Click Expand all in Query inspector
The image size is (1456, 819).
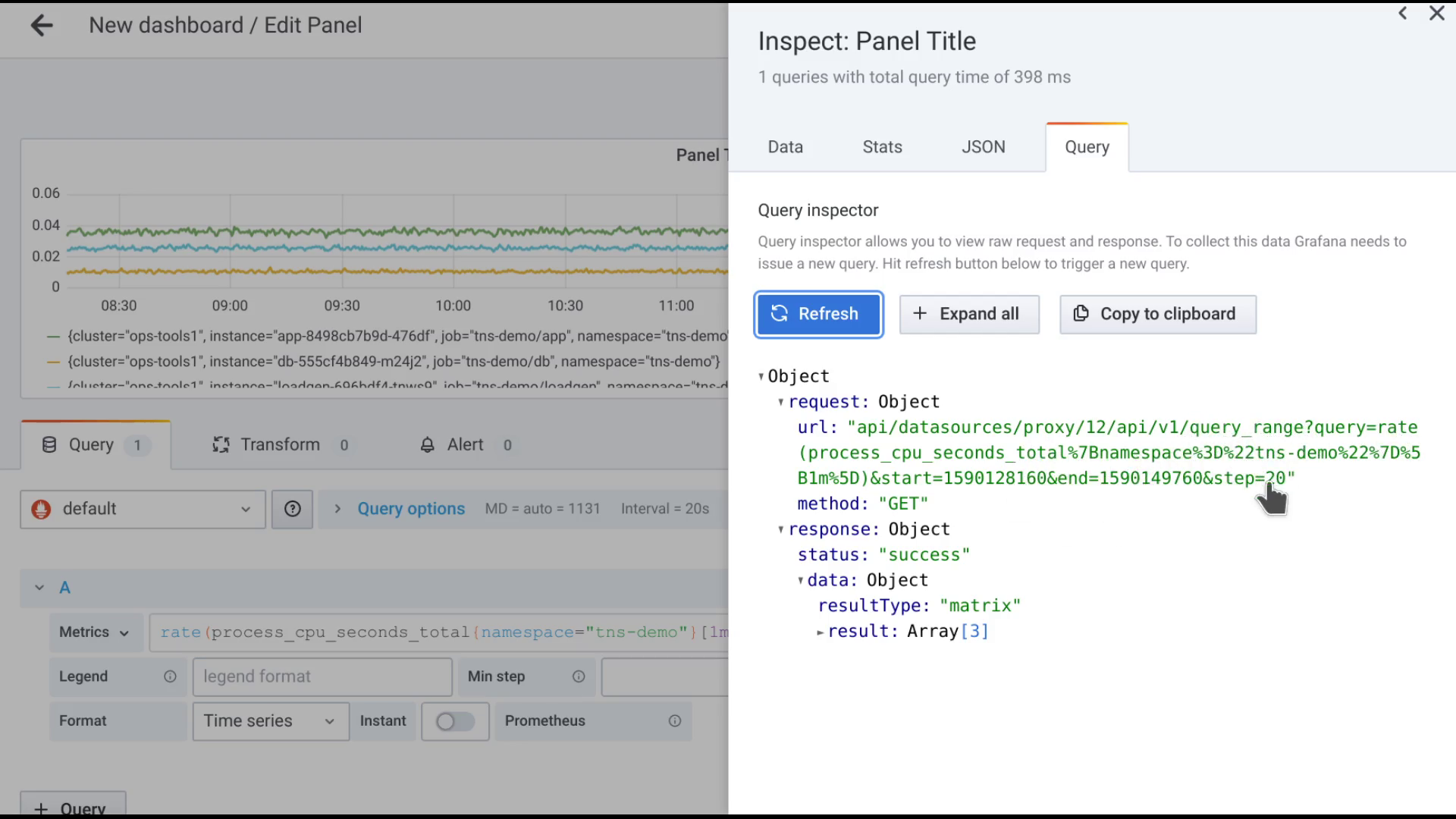coord(968,314)
